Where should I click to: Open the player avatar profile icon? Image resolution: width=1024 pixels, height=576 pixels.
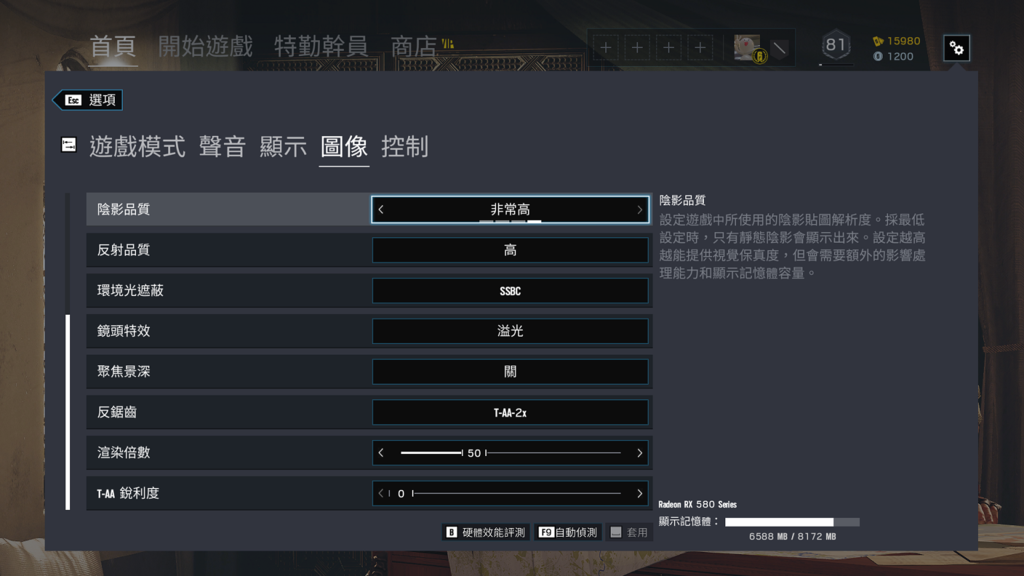(x=748, y=48)
